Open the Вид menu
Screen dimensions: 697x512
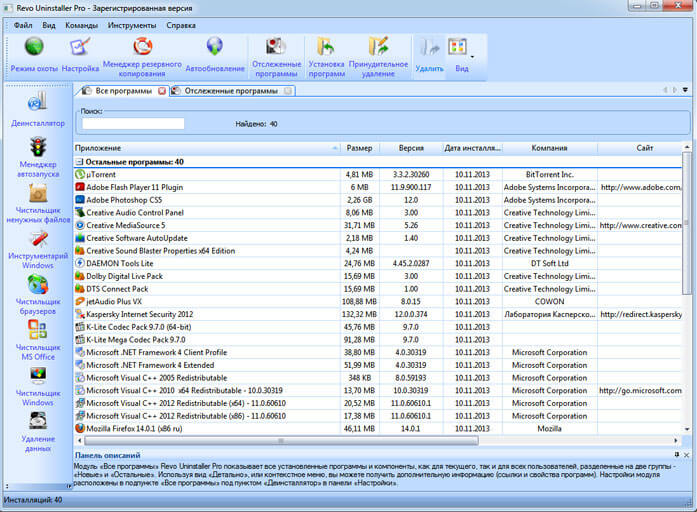tap(49, 25)
